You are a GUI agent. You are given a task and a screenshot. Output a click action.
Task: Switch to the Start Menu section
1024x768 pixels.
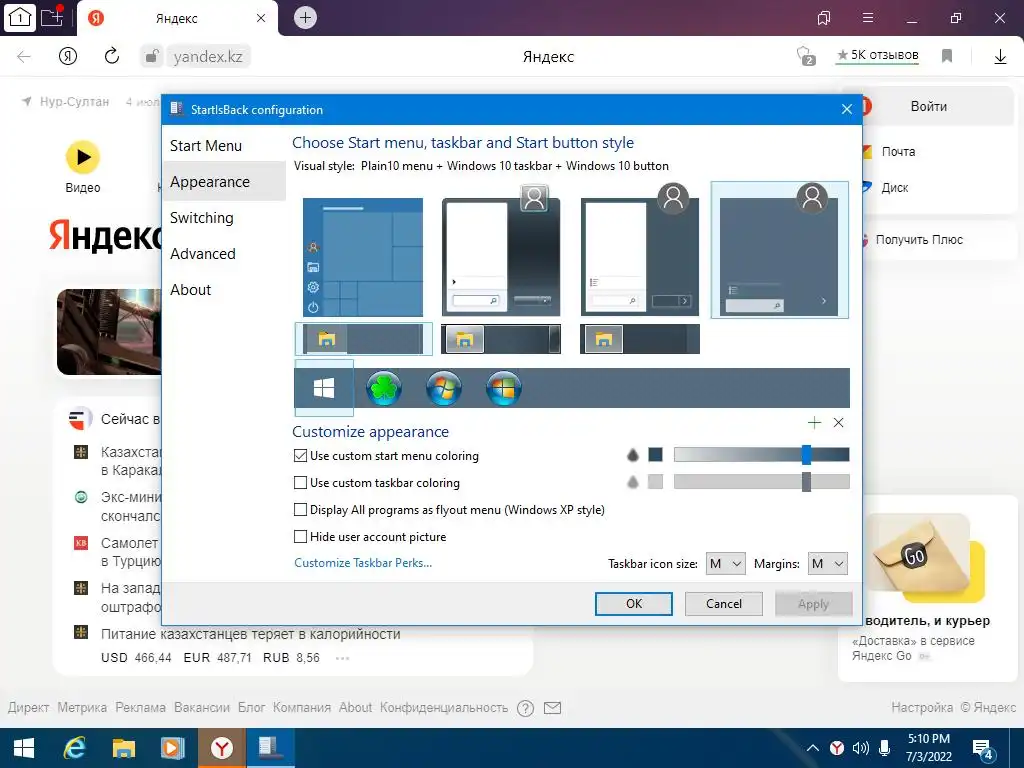[x=206, y=146]
